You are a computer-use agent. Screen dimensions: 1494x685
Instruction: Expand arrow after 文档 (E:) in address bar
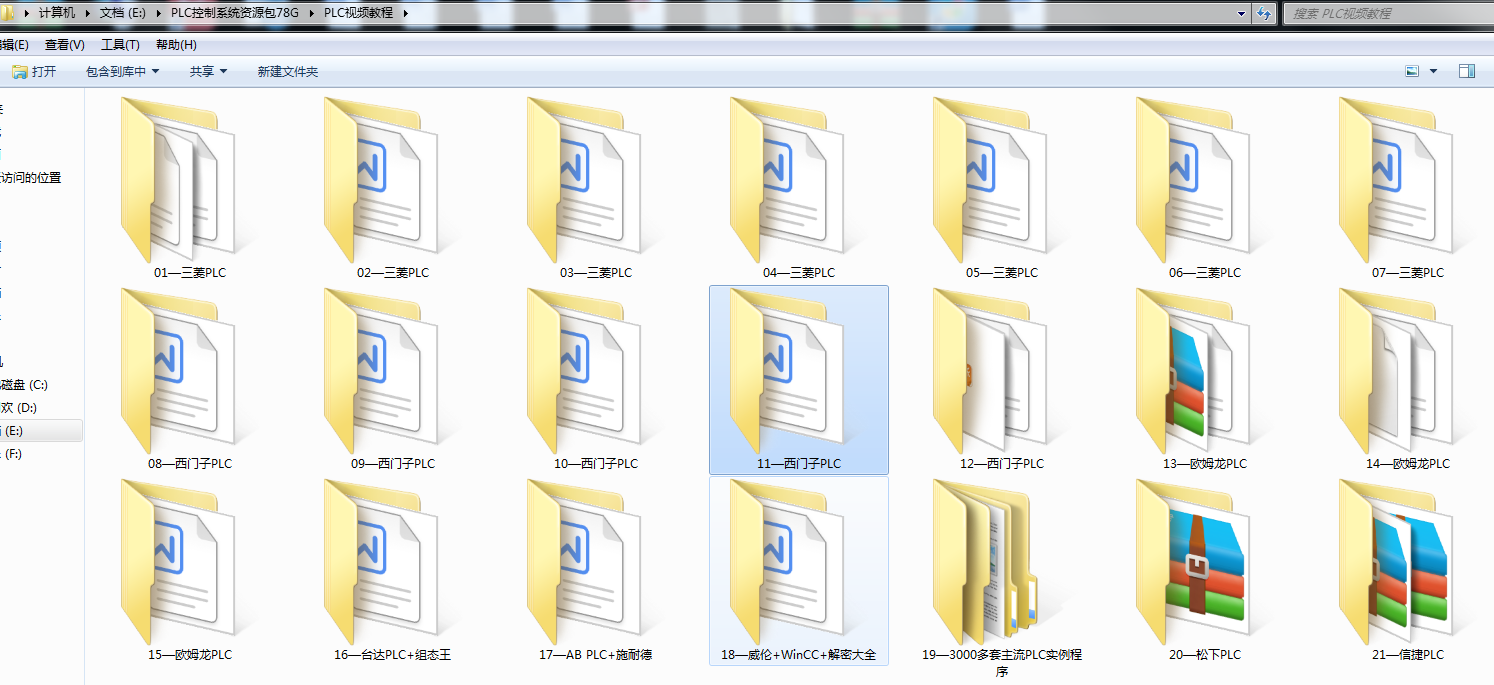pos(158,13)
